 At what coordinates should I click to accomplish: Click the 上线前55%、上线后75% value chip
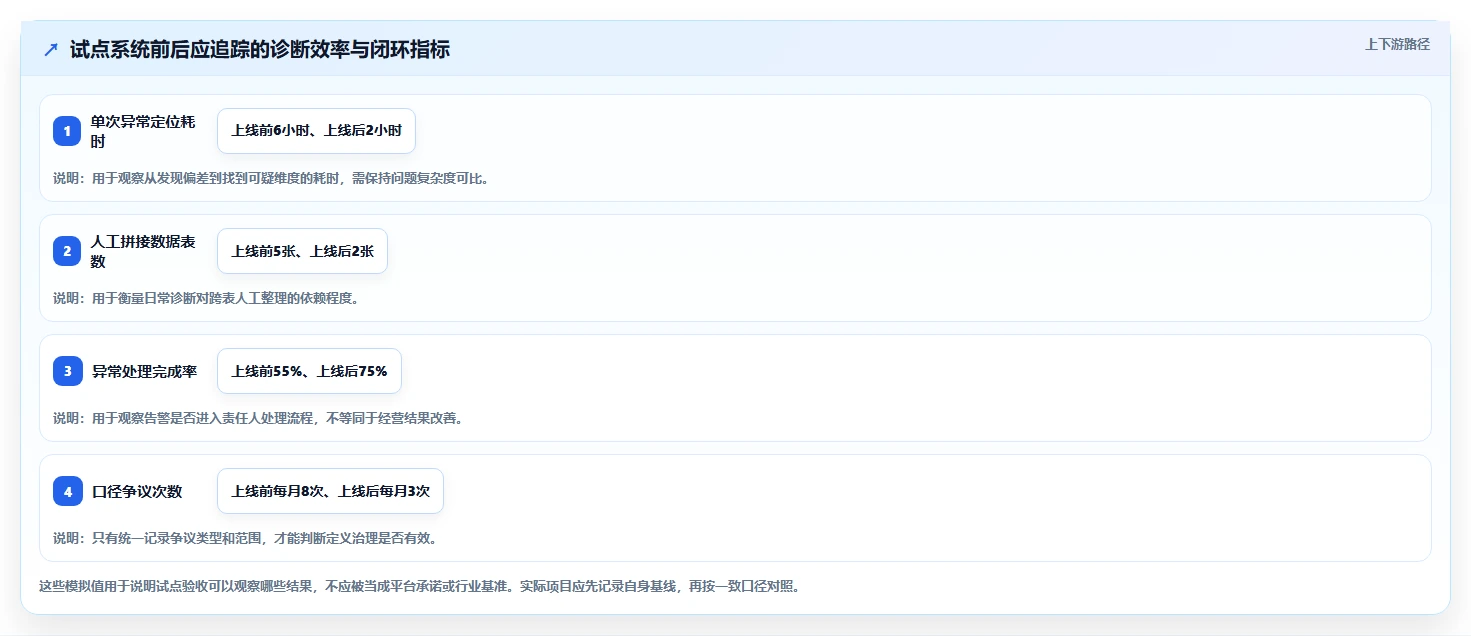point(309,371)
